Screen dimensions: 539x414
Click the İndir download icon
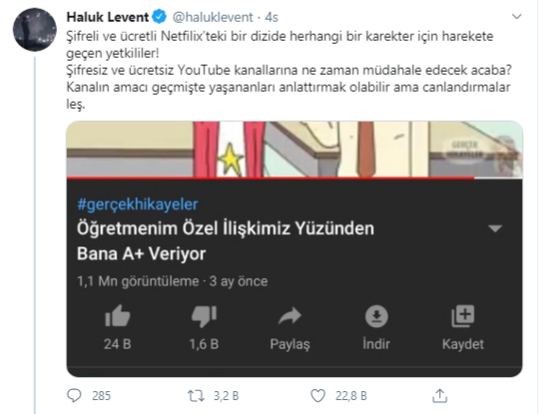coord(376,316)
